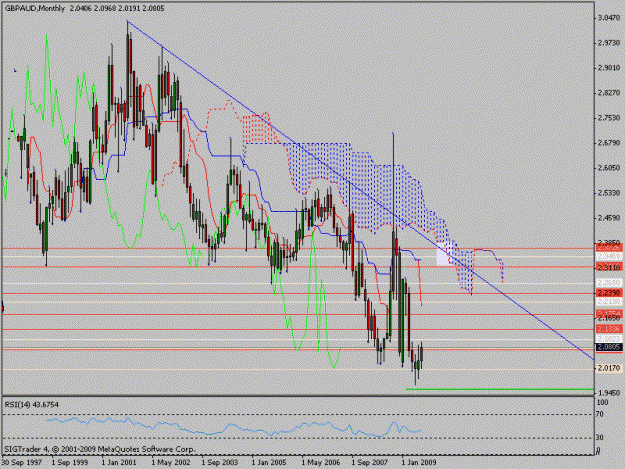The height and width of the screenshot is (469, 625).
Task: Select the 2.0170 price axis label
Action: pos(609,368)
